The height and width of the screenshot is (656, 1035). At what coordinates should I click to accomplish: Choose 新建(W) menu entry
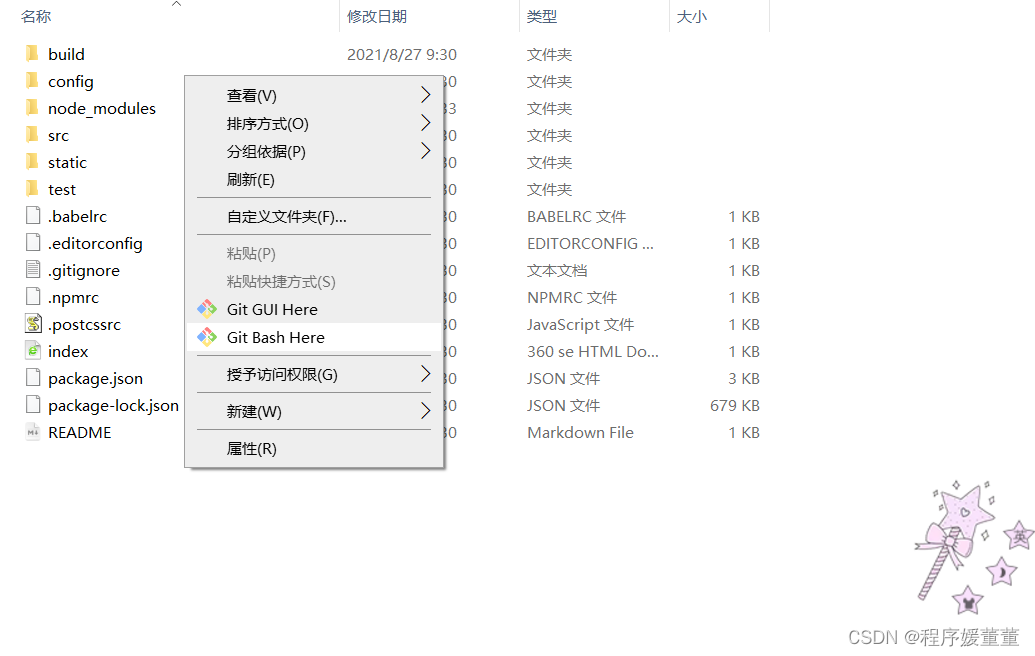coord(314,411)
